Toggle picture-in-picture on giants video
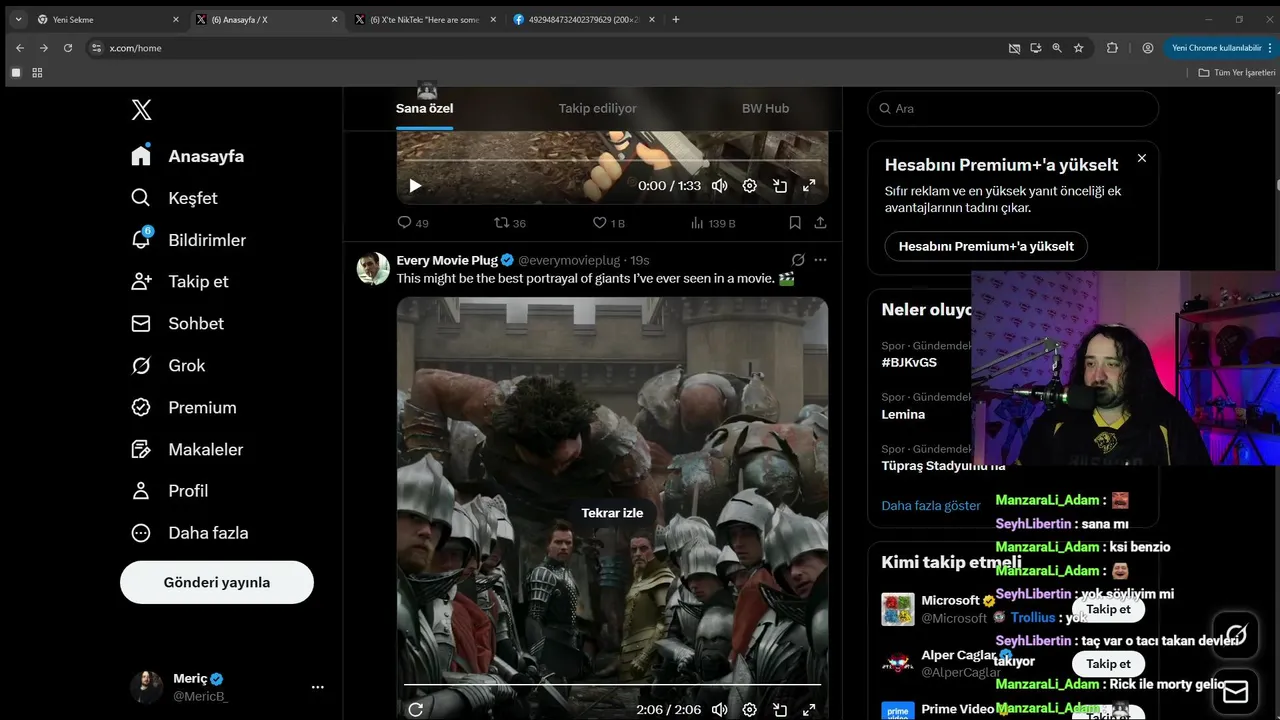This screenshot has width=1280, height=720. (x=779, y=709)
